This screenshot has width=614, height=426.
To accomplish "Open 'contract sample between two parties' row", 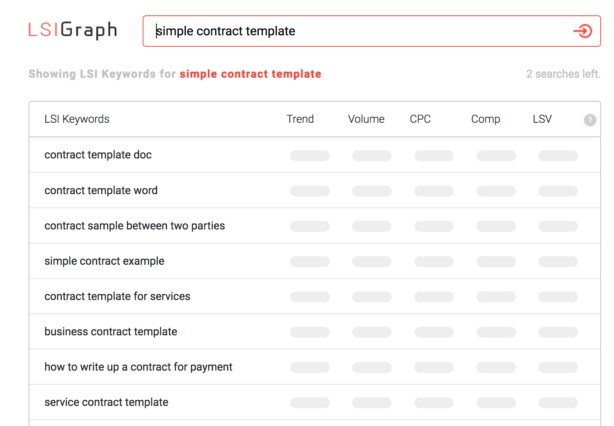I will 134,226.
